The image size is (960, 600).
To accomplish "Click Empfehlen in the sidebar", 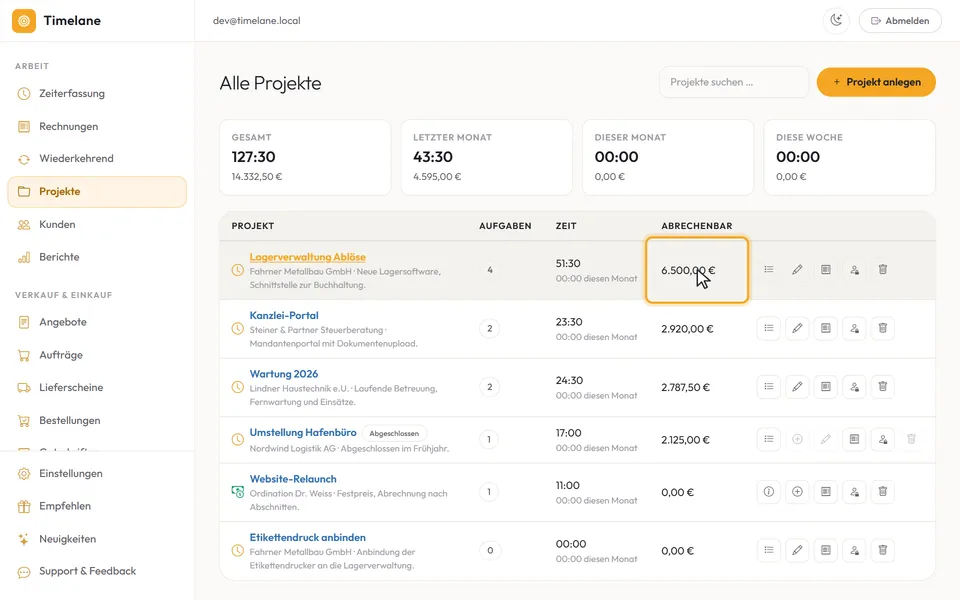I will click(x=97, y=506).
